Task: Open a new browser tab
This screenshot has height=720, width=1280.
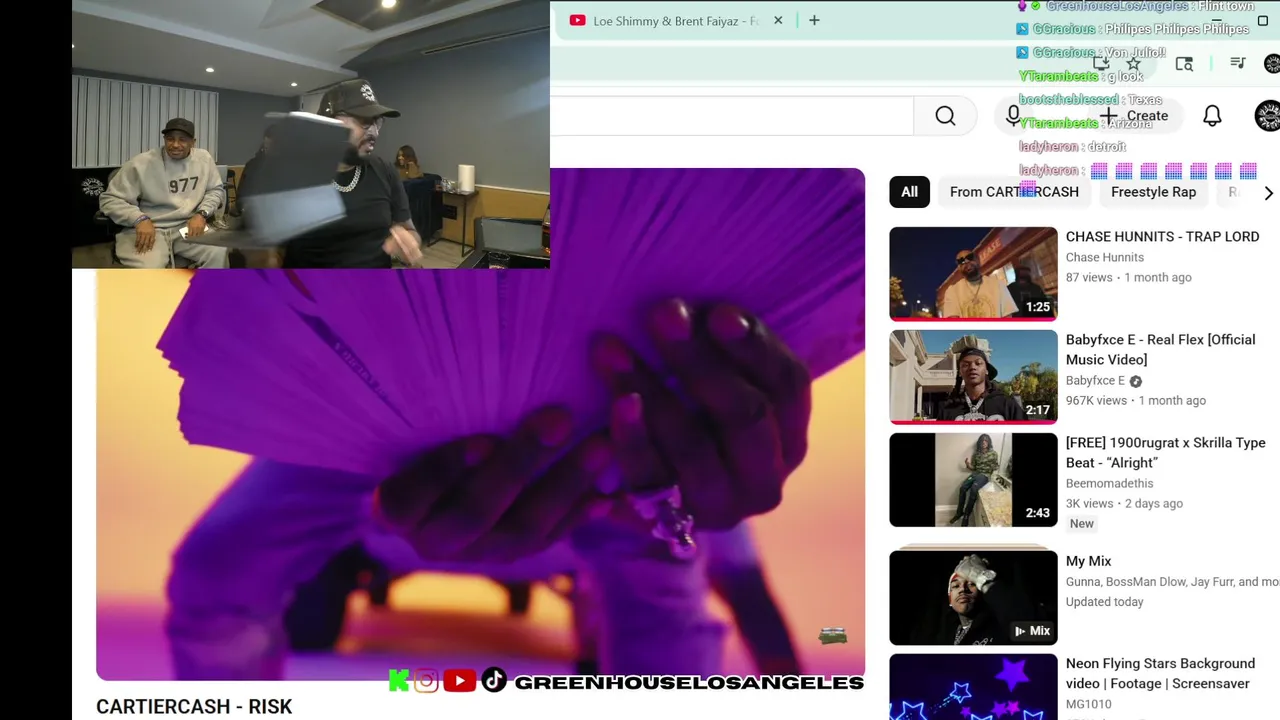Action: point(814,20)
